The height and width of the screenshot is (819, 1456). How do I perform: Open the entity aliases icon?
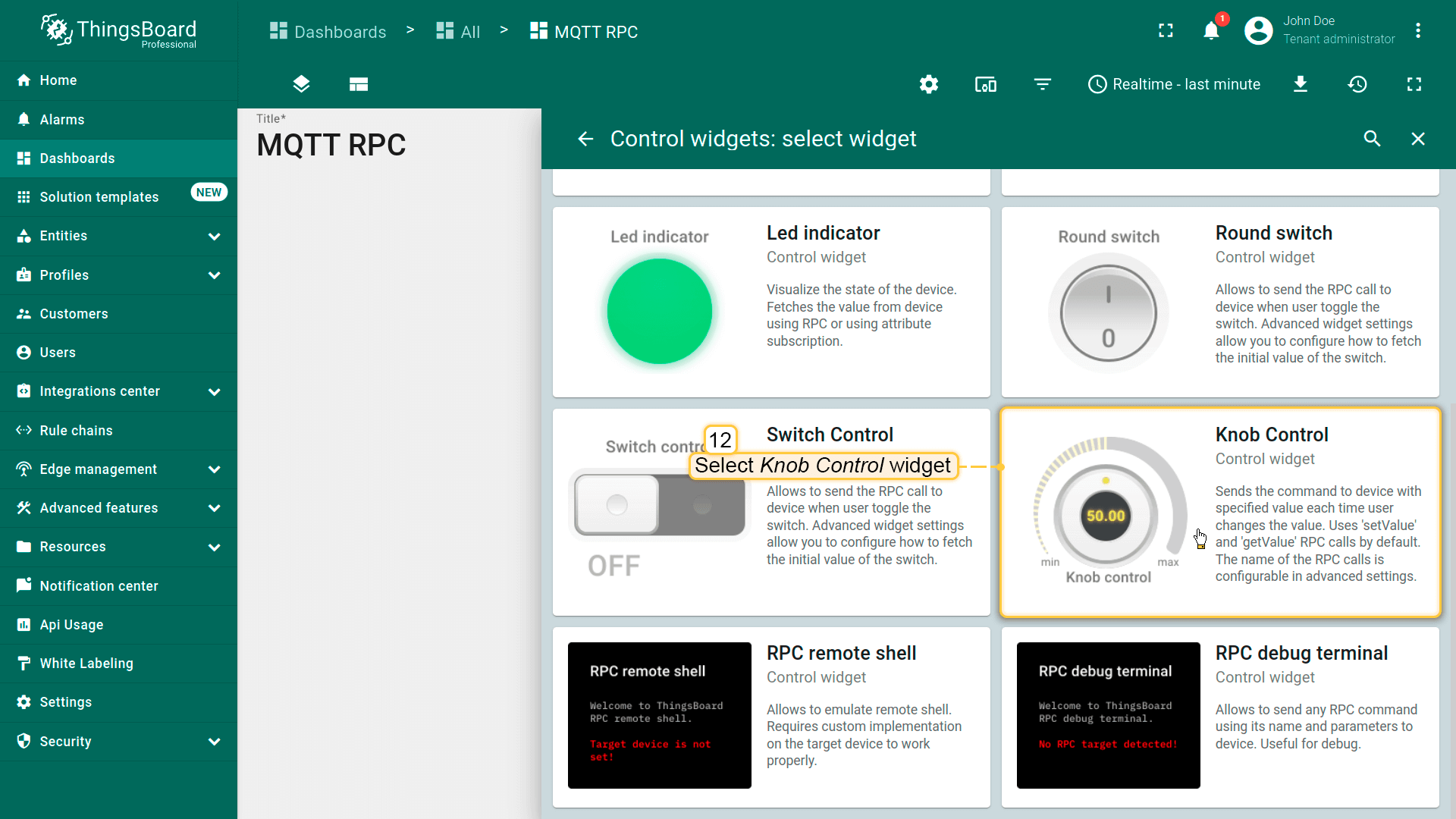point(985,84)
